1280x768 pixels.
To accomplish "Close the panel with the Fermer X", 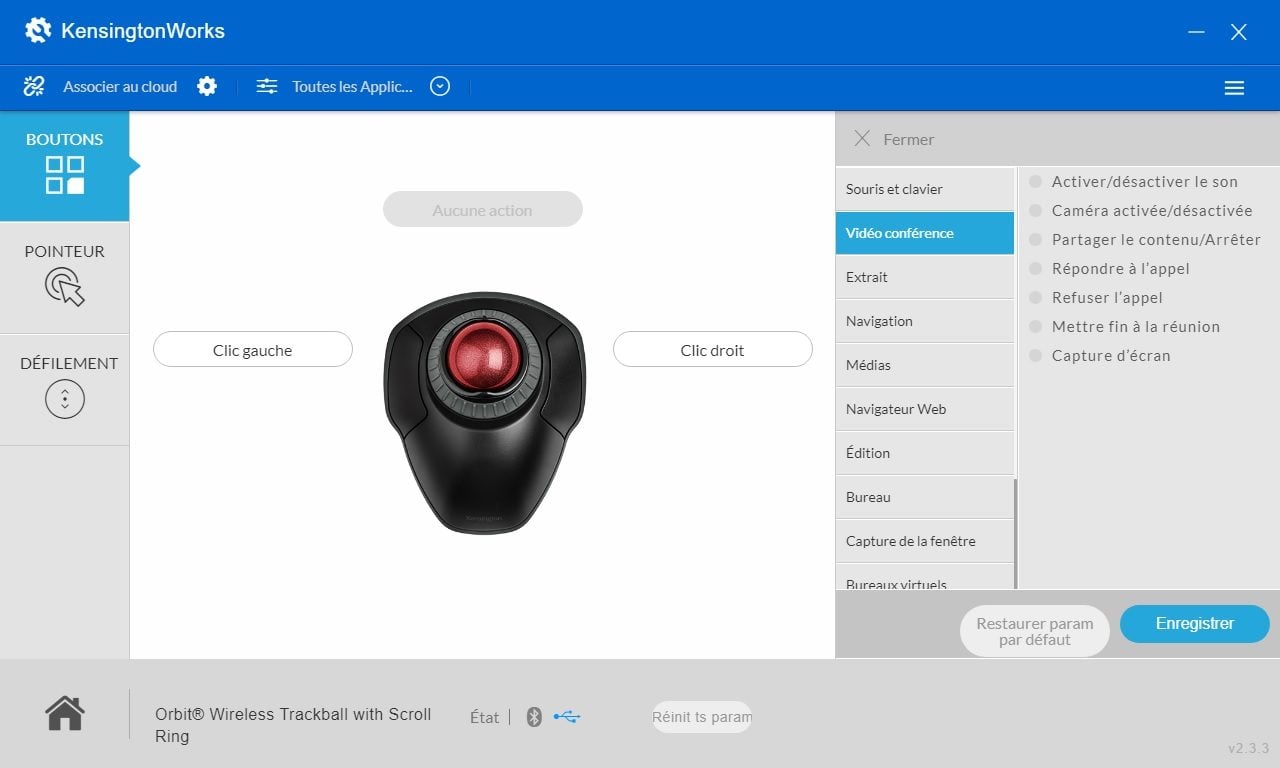I will 862,139.
